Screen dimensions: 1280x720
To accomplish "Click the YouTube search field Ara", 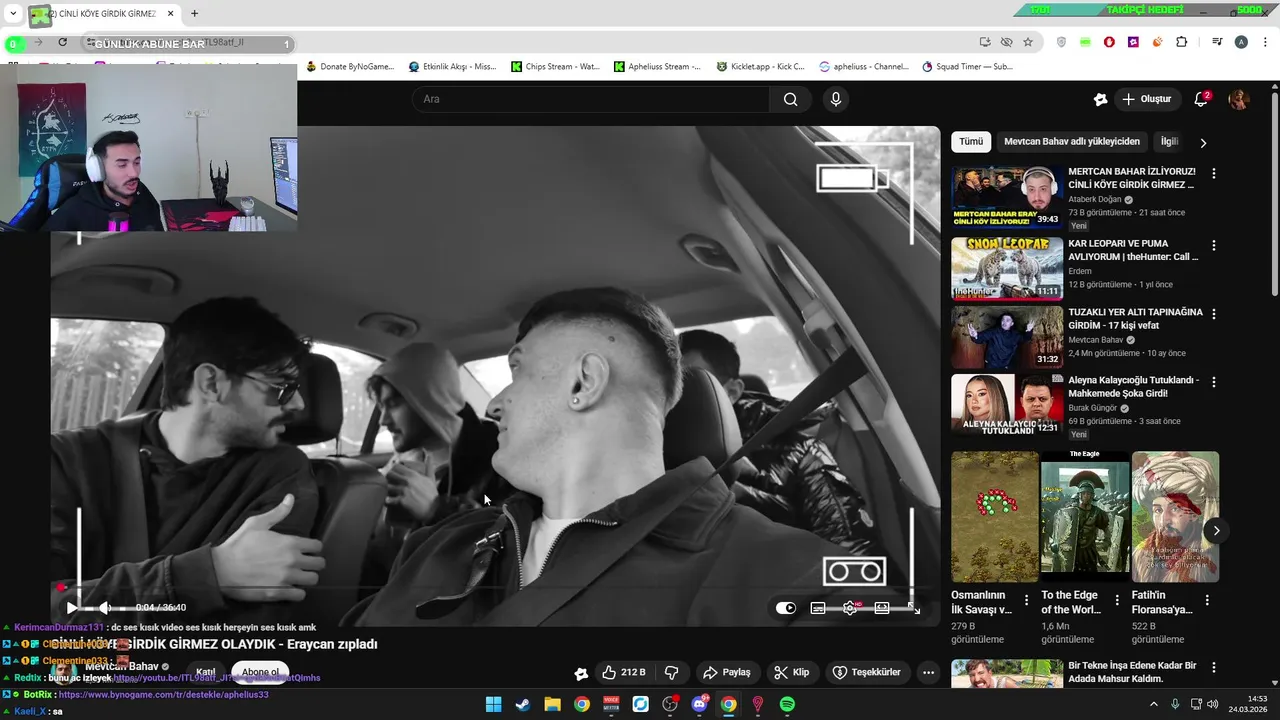I will click(x=590, y=99).
